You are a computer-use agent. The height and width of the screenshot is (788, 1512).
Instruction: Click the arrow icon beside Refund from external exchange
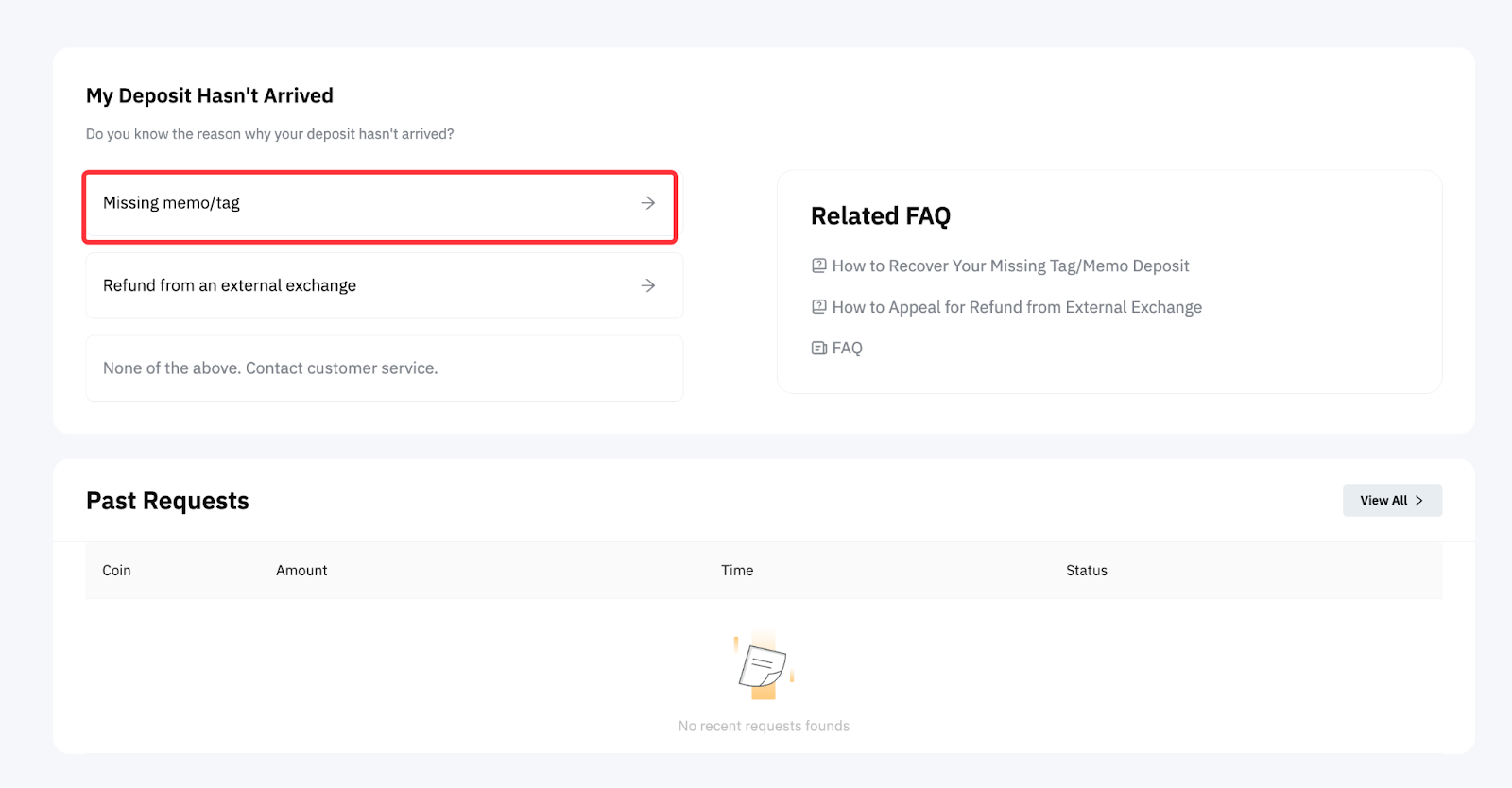click(x=647, y=285)
